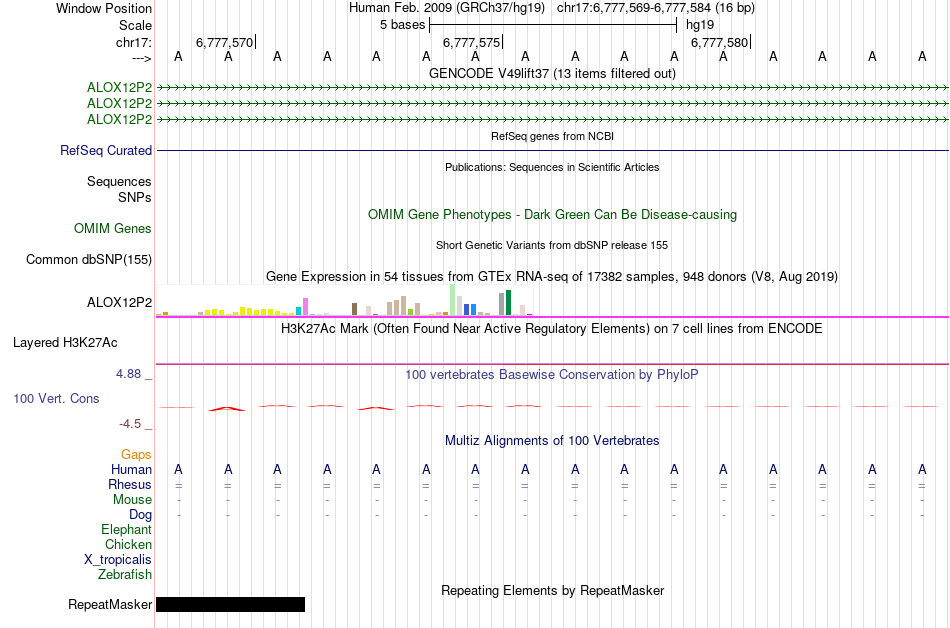Select the Mouse species label
Viewport: 950px width, 628px height.
coord(132,500)
